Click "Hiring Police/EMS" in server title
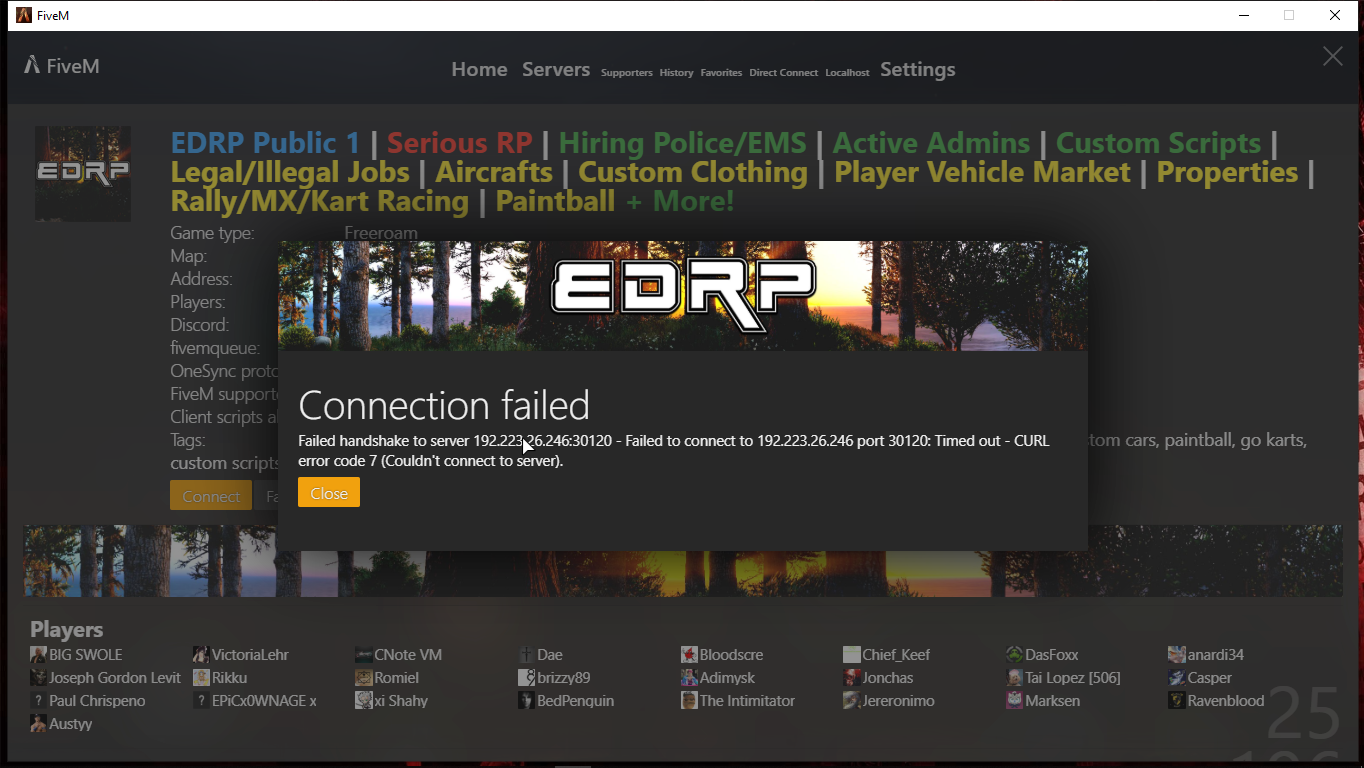 [683, 144]
